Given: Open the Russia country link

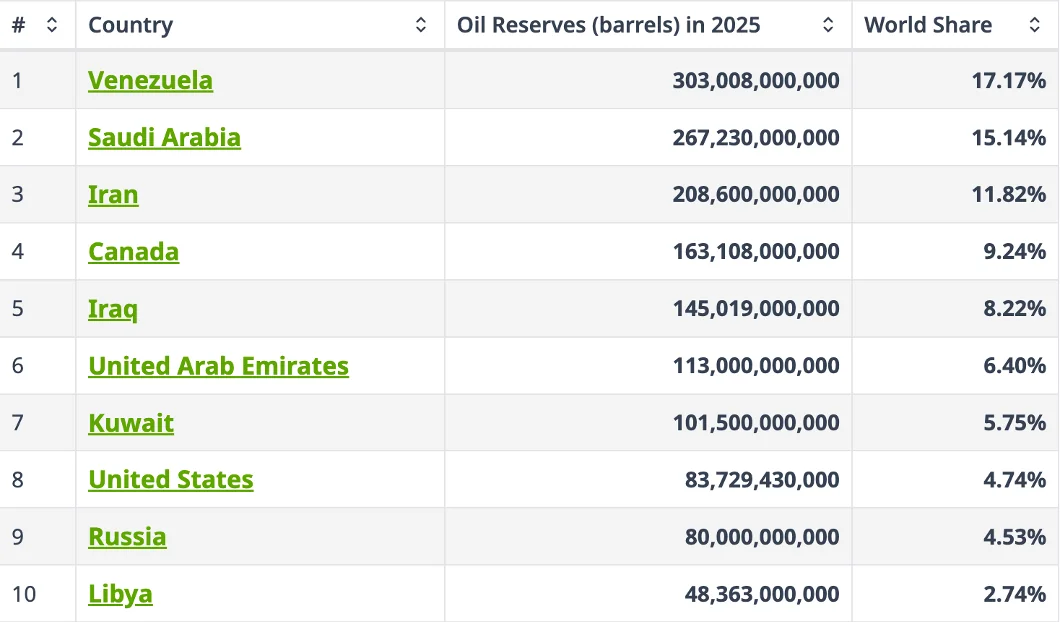Looking at the screenshot, I should tap(127, 537).
